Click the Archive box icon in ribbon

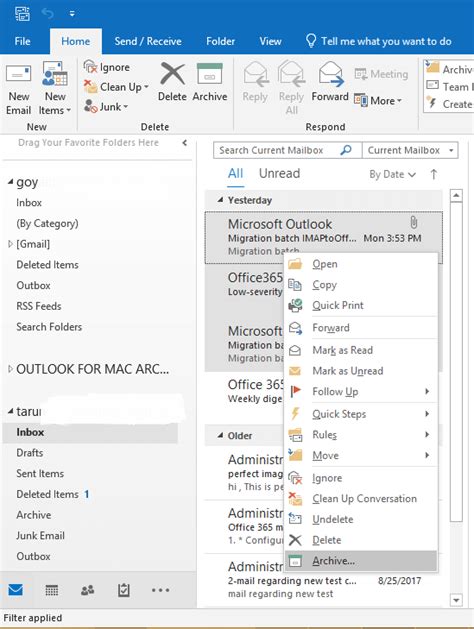[210, 73]
